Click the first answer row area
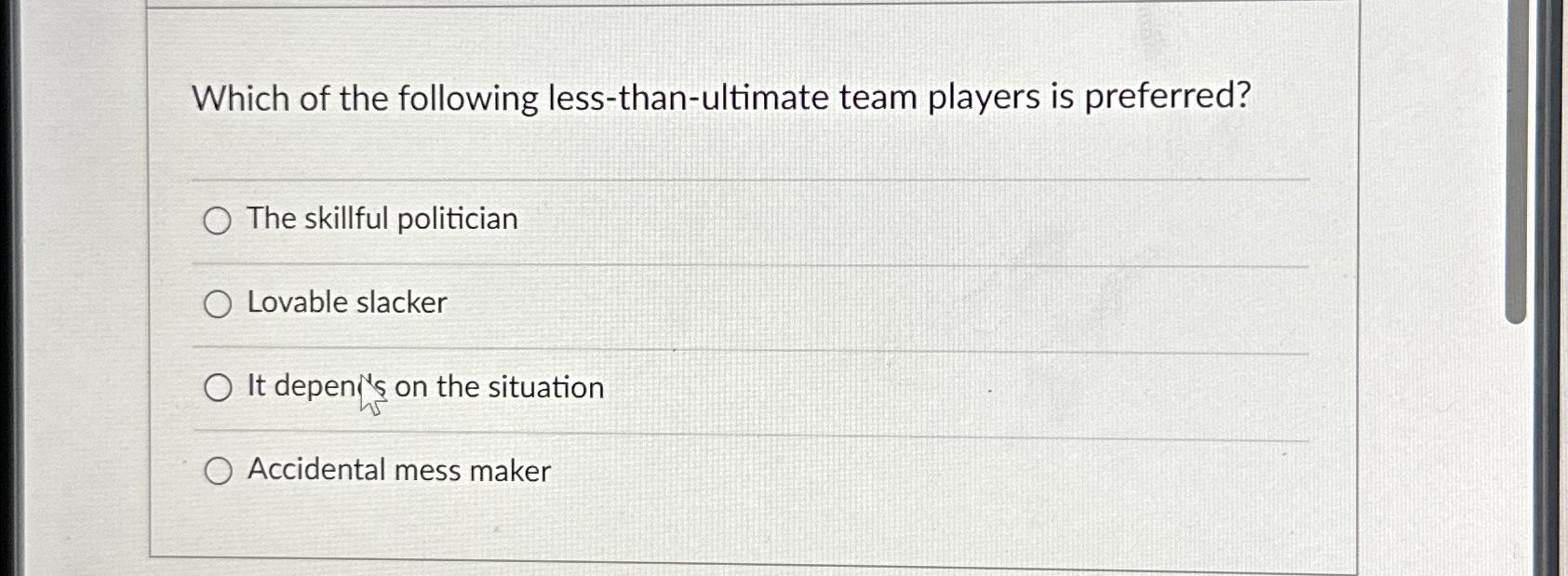Screen dimensions: 1568x576 (744, 221)
